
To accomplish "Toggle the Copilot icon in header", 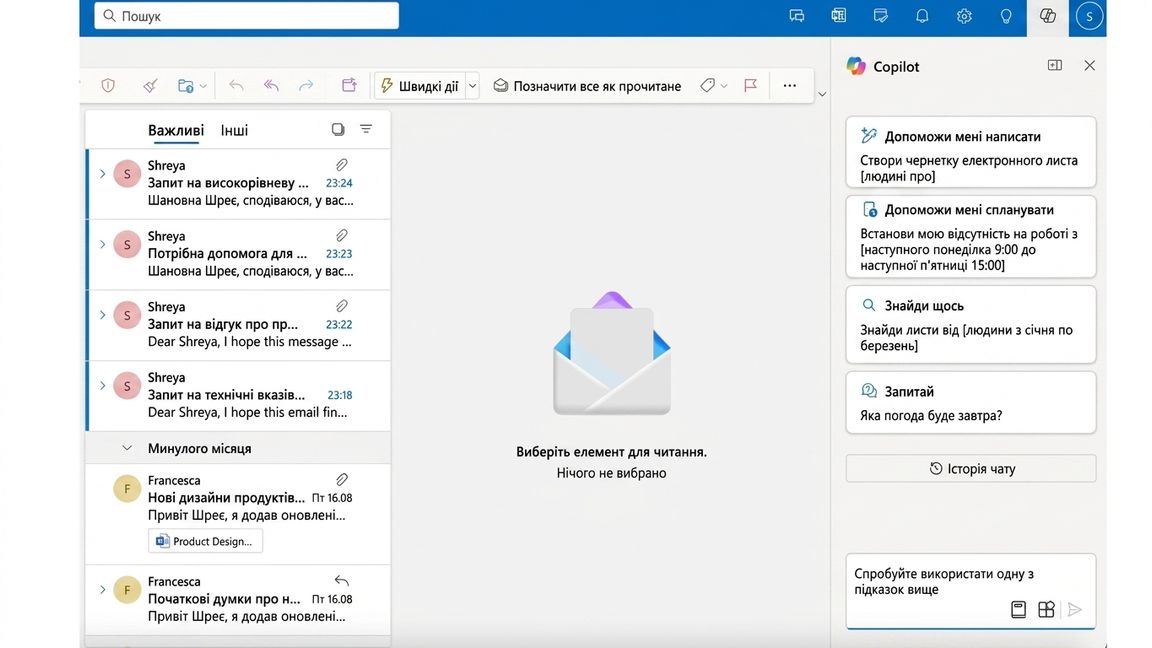I will (x=1048, y=15).
